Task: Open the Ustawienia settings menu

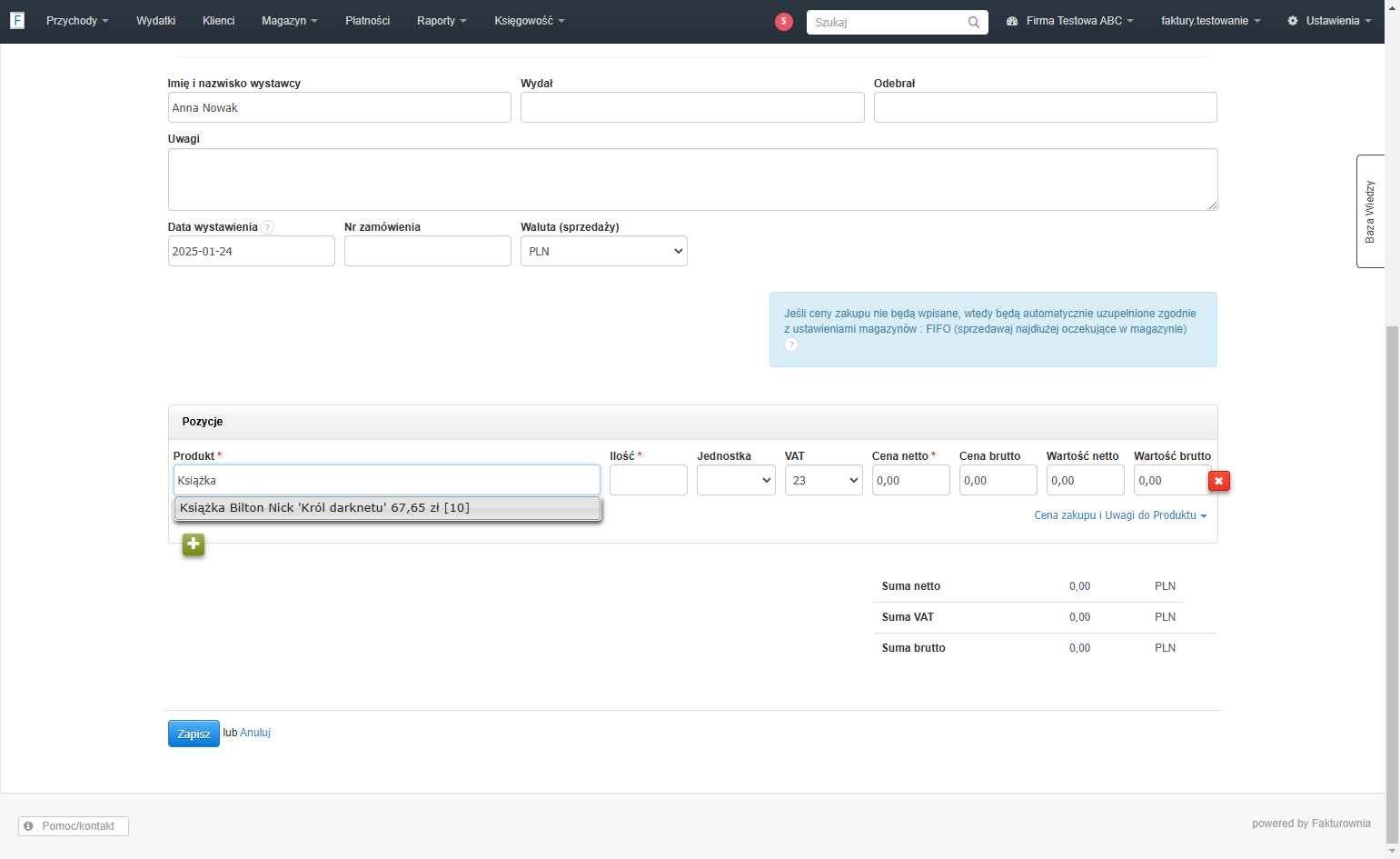Action: [x=1329, y=21]
